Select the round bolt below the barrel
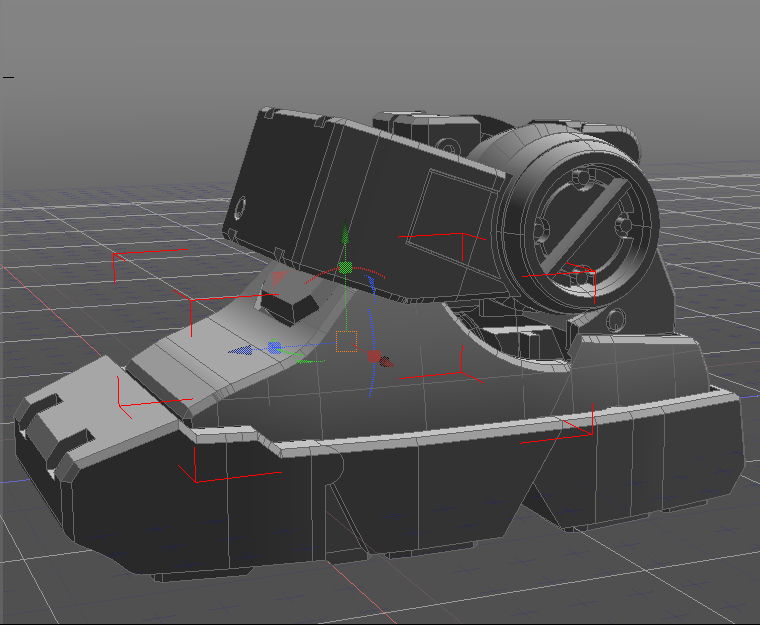This screenshot has height=625, width=760. [613, 321]
